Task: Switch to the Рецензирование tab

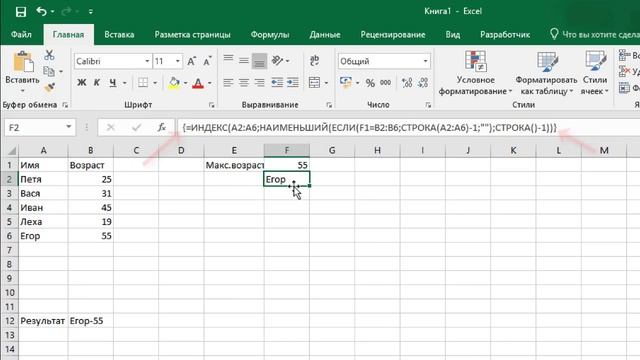Action: tap(393, 35)
